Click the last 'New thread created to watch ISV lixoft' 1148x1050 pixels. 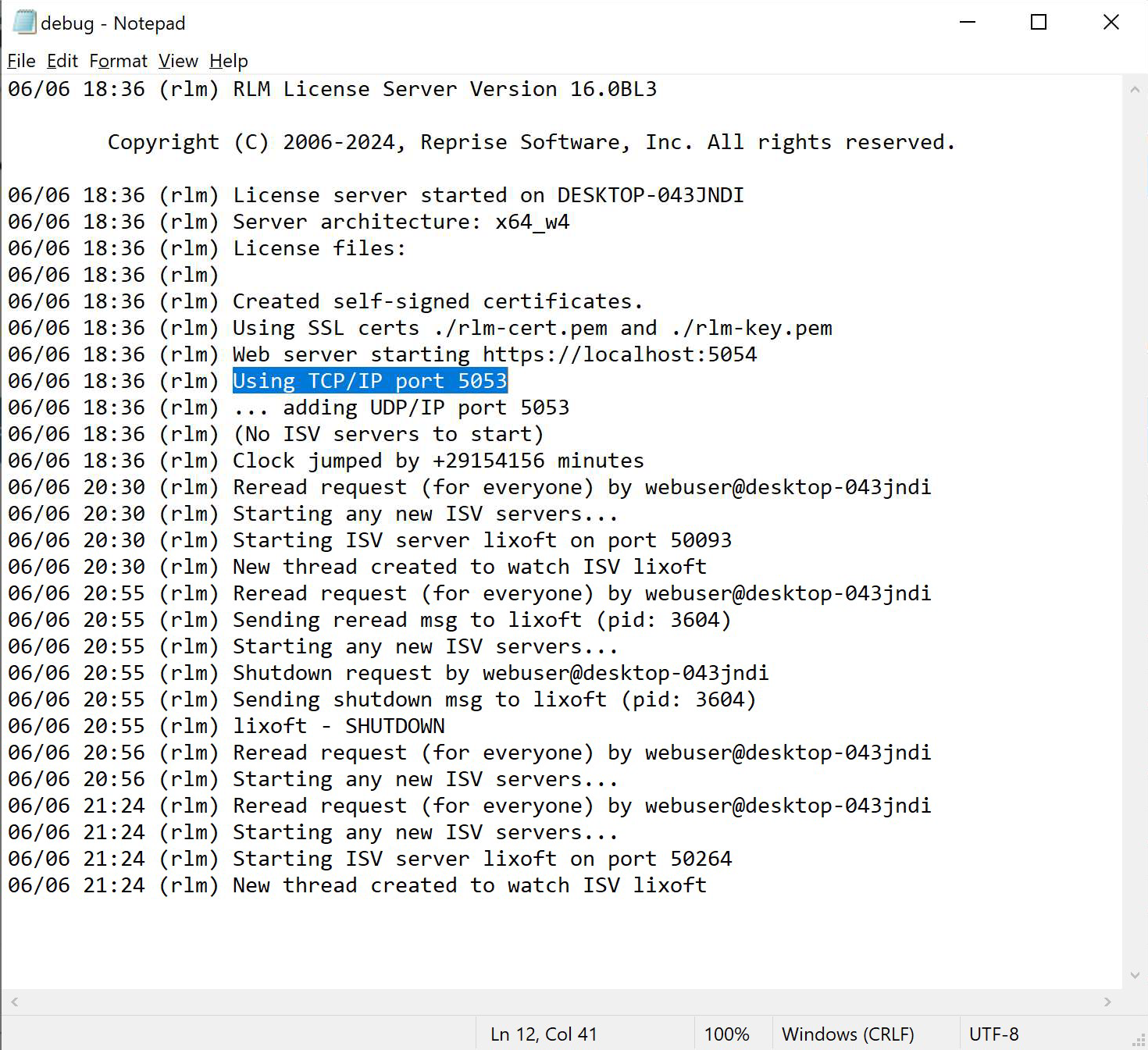point(470,885)
